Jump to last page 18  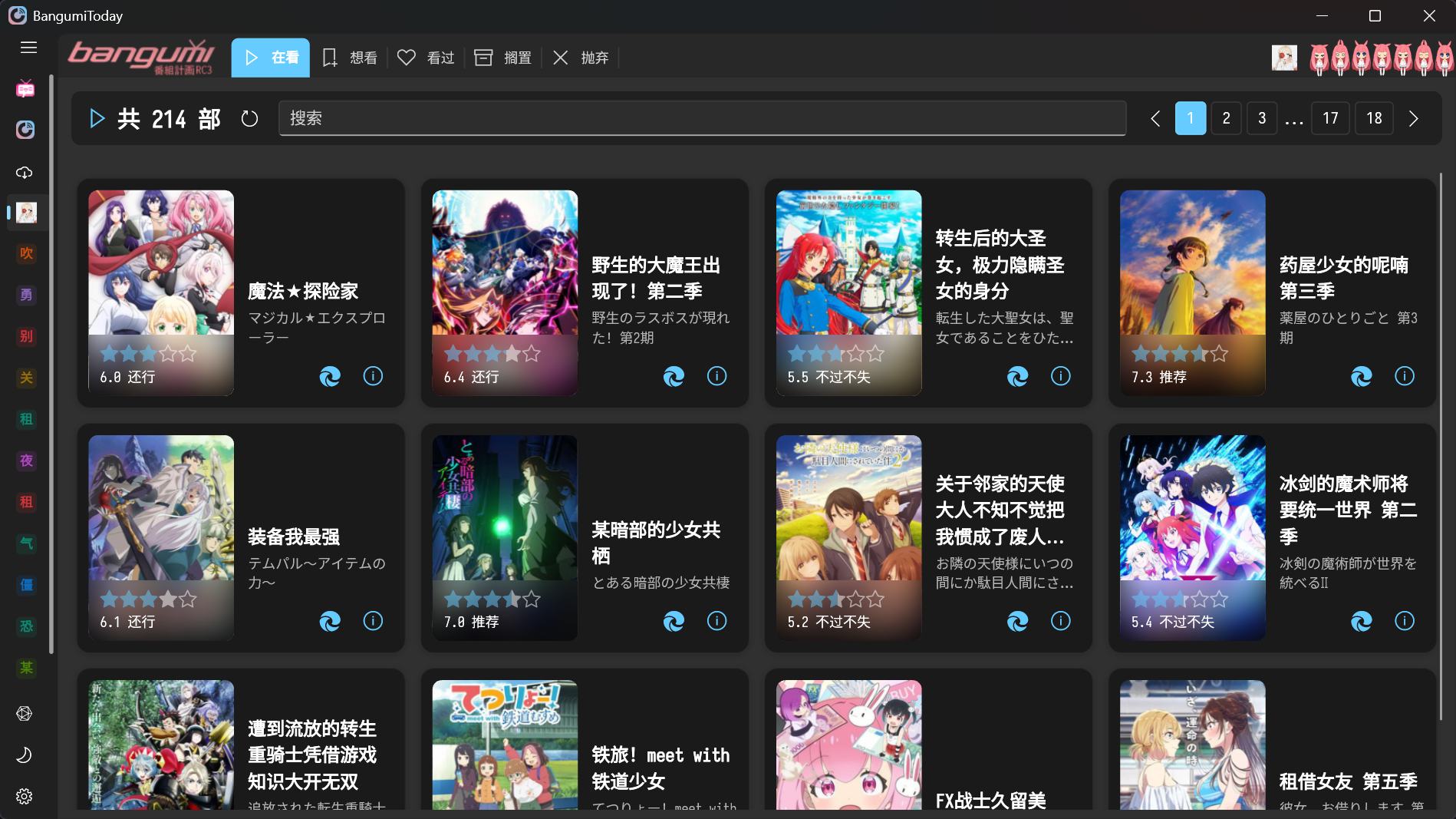(1374, 118)
